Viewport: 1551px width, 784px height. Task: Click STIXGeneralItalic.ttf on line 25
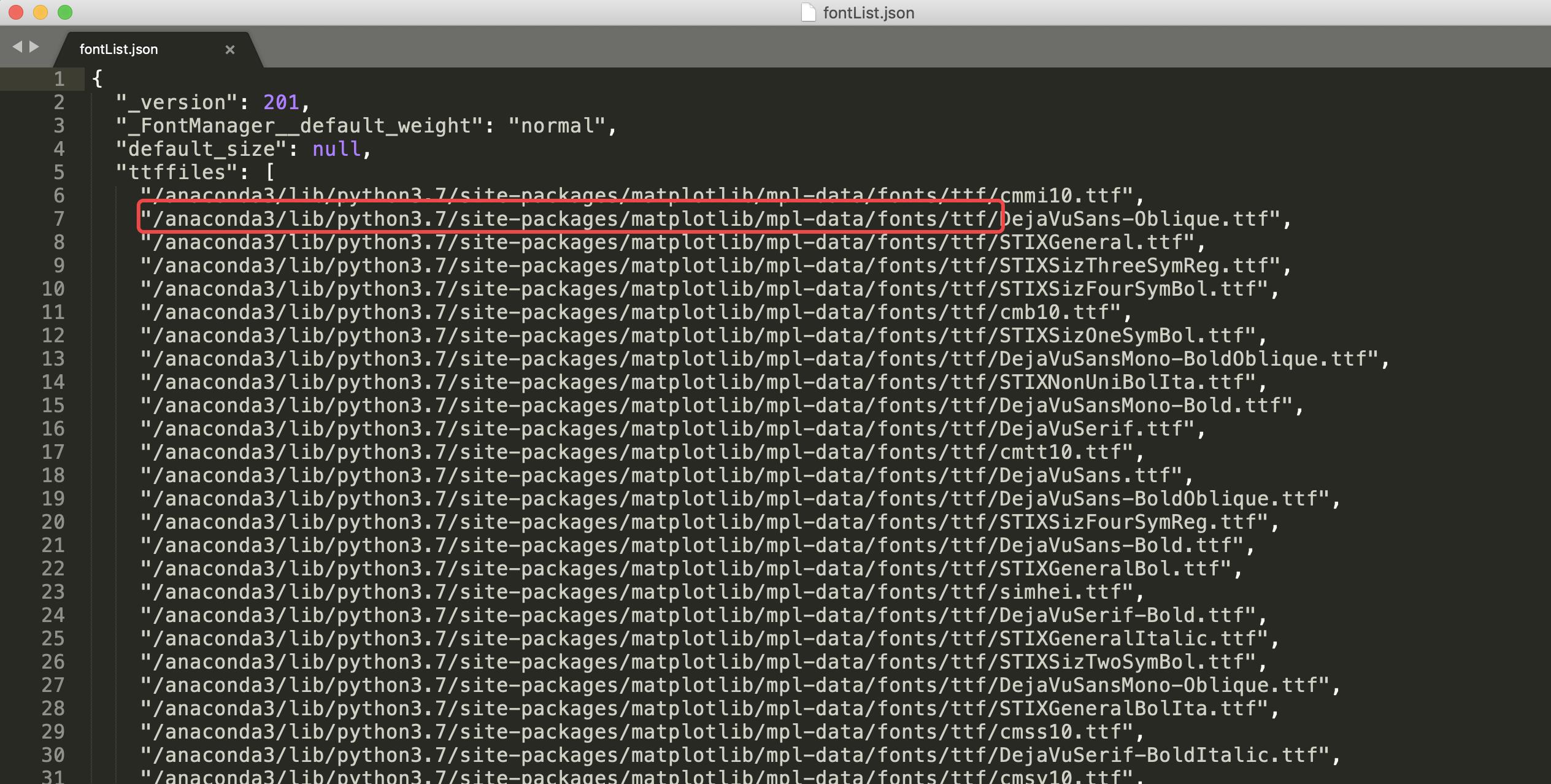pos(1128,639)
